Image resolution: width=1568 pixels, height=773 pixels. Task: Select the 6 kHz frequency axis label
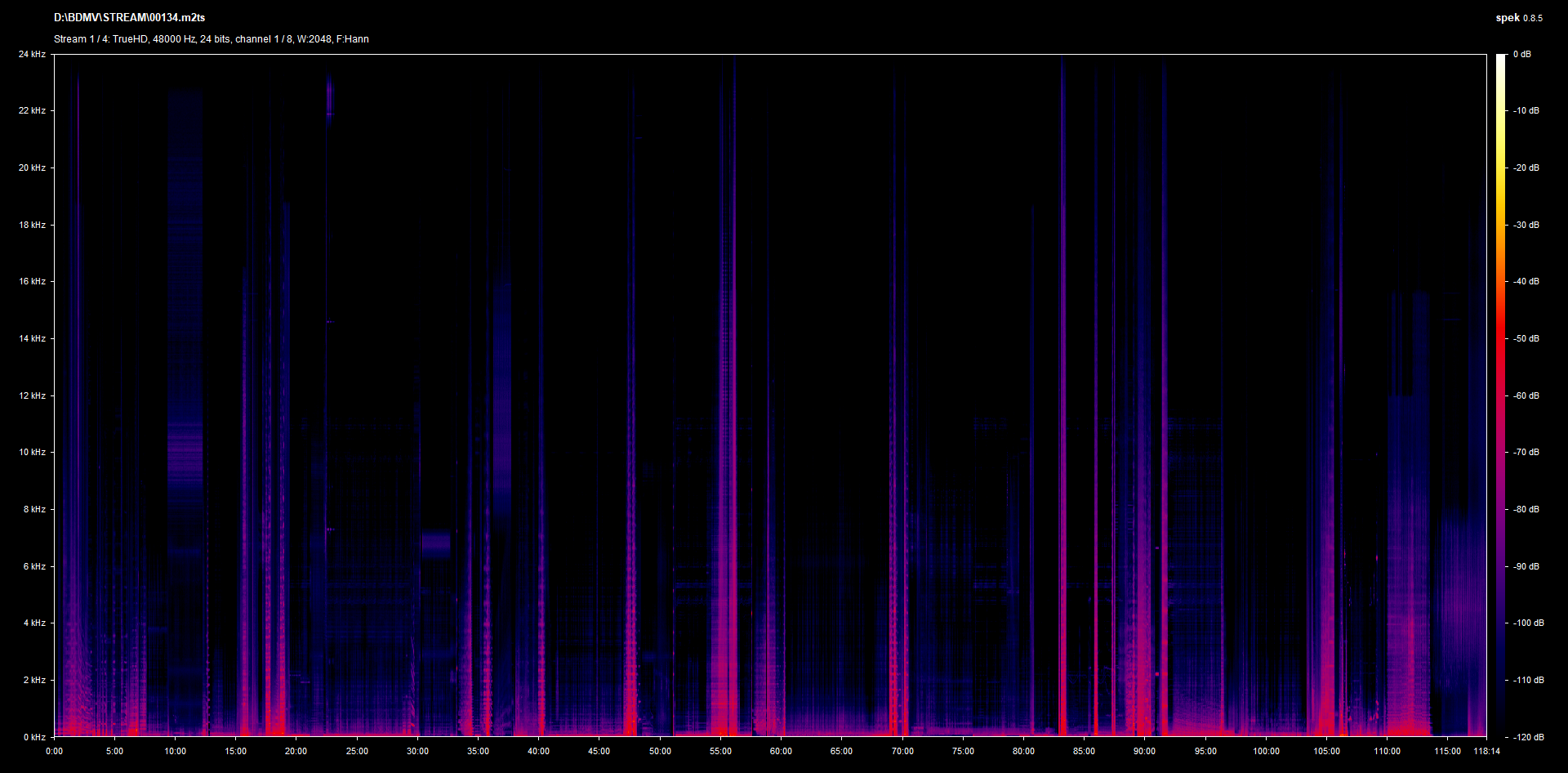[x=34, y=566]
